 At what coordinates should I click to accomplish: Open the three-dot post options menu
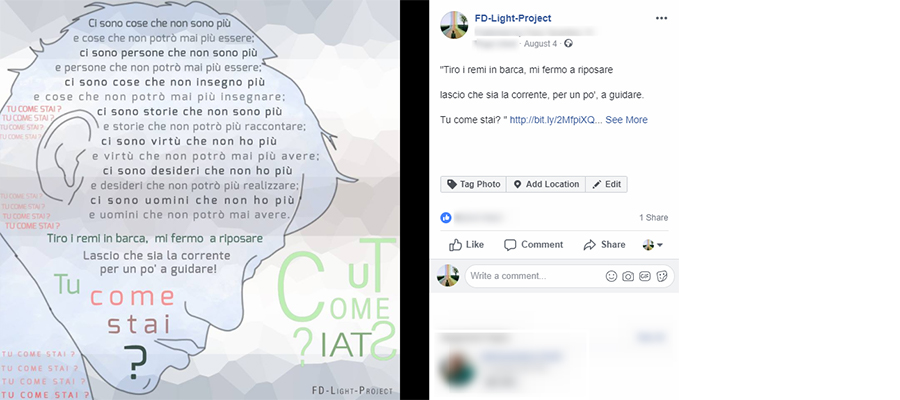pos(661,18)
